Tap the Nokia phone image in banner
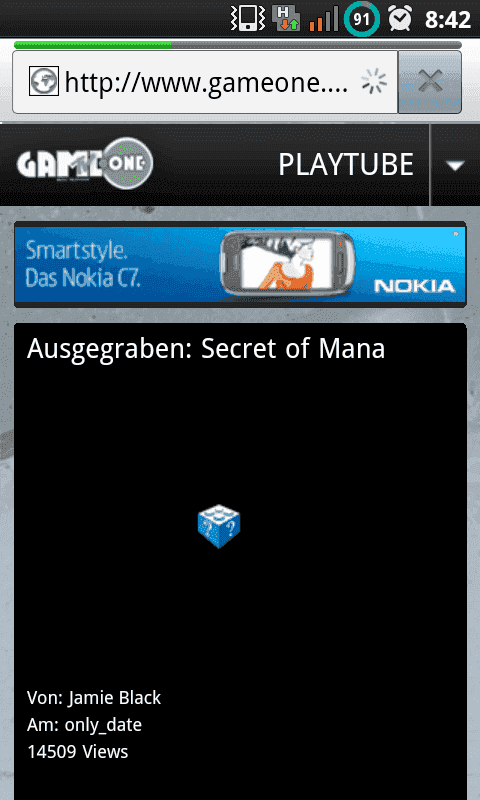 pos(288,264)
